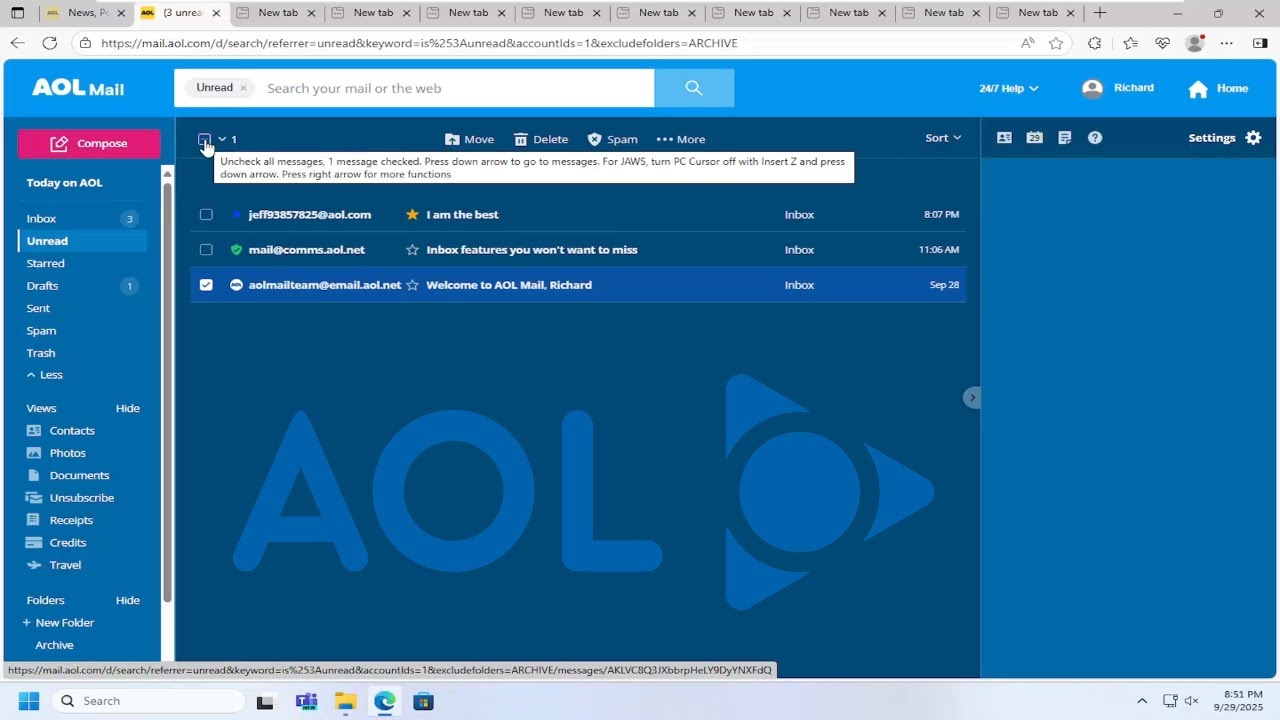The width and height of the screenshot is (1280, 720).
Task: Open Richard account profile
Action: pyautogui.click(x=1118, y=88)
